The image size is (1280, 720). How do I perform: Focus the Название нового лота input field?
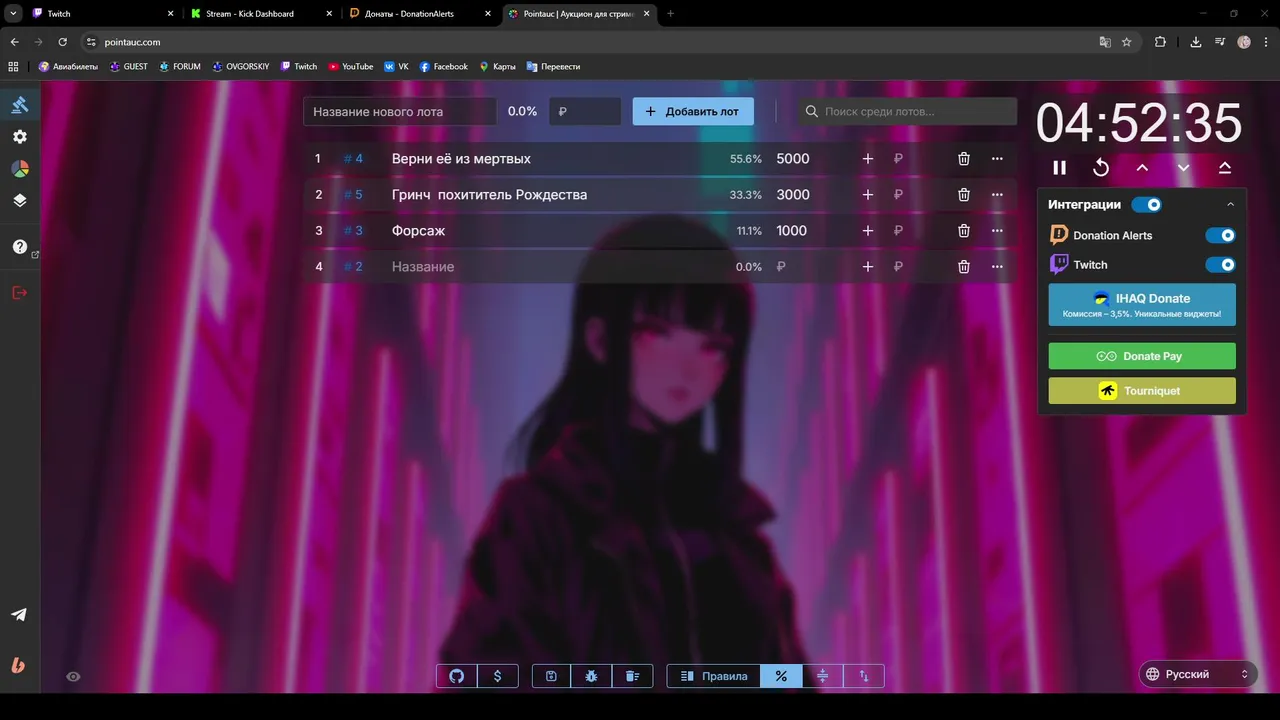[400, 111]
